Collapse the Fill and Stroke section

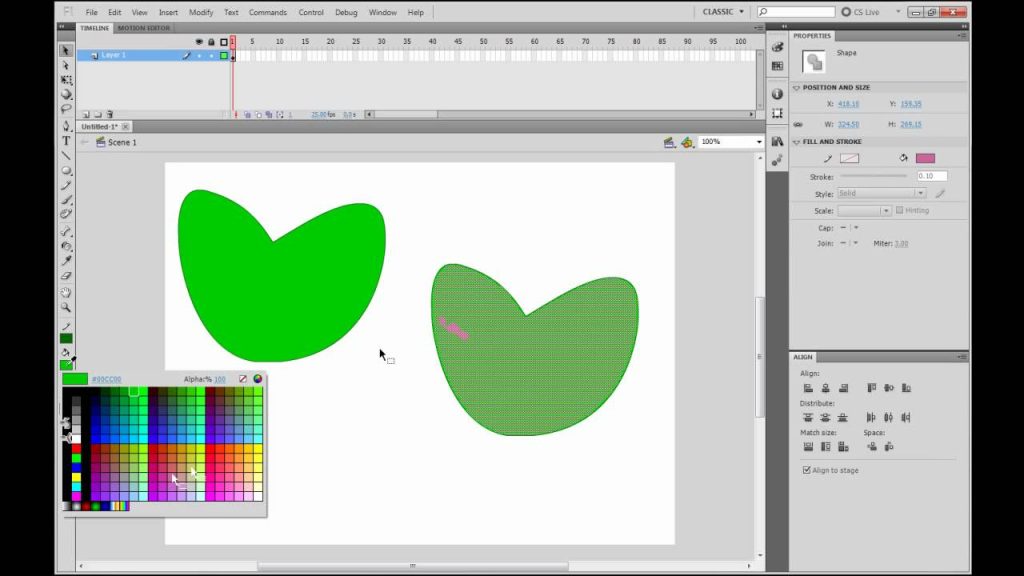[x=797, y=142]
